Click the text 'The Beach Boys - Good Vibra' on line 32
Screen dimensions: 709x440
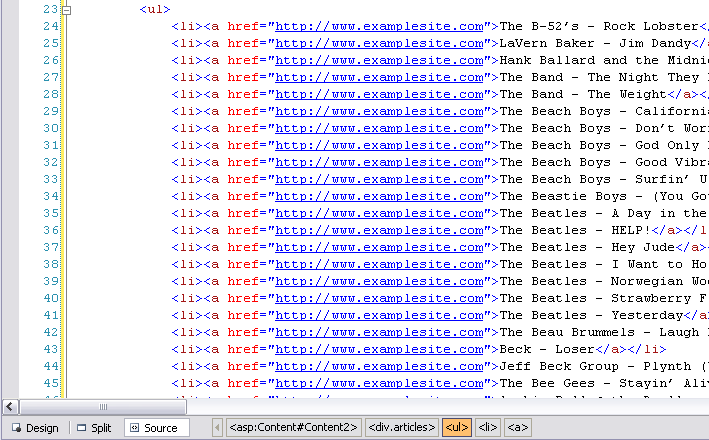[x=604, y=162]
